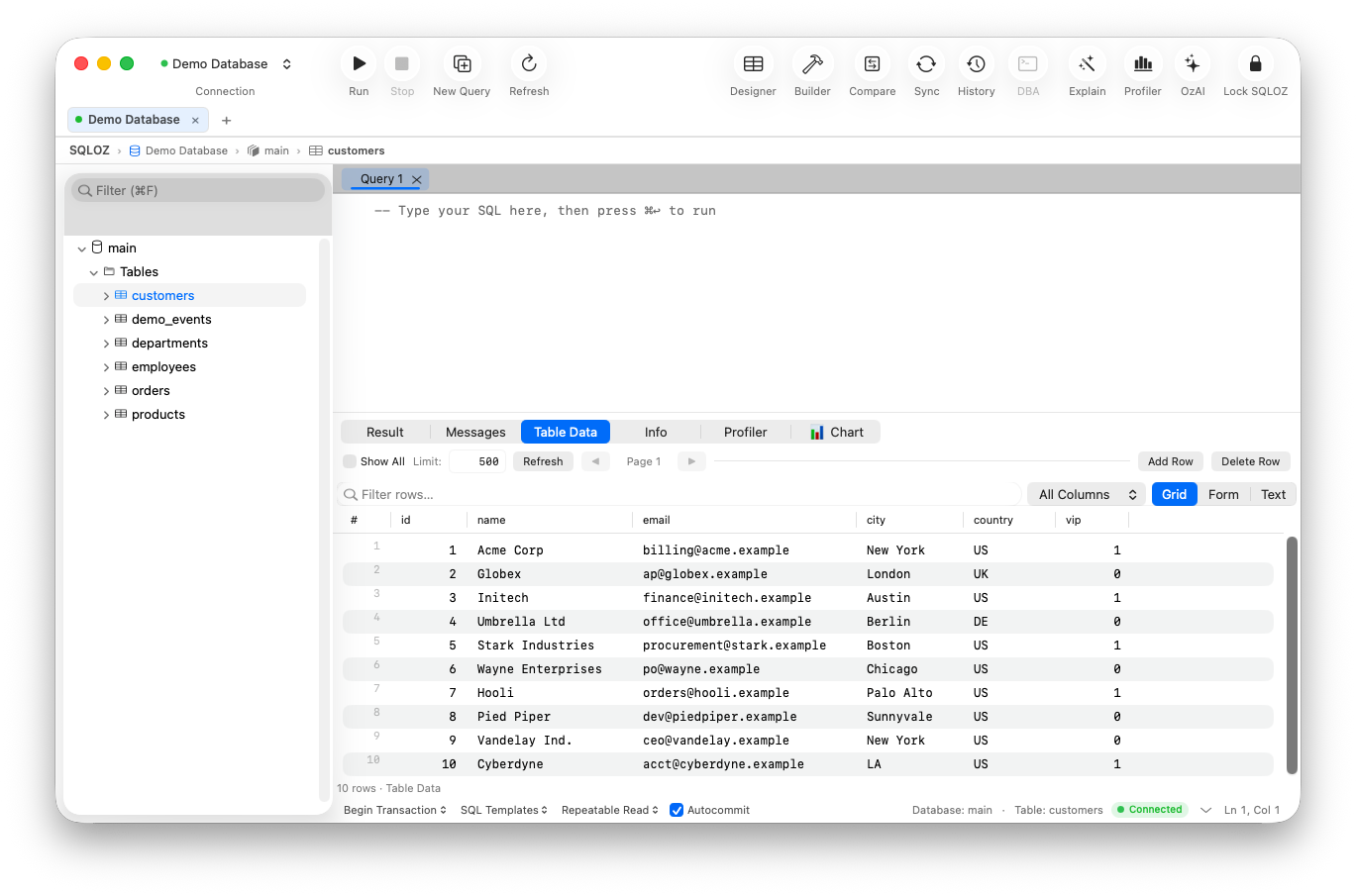Switch to Form view
The height and width of the screenshot is (896, 1356).
coord(1223,494)
